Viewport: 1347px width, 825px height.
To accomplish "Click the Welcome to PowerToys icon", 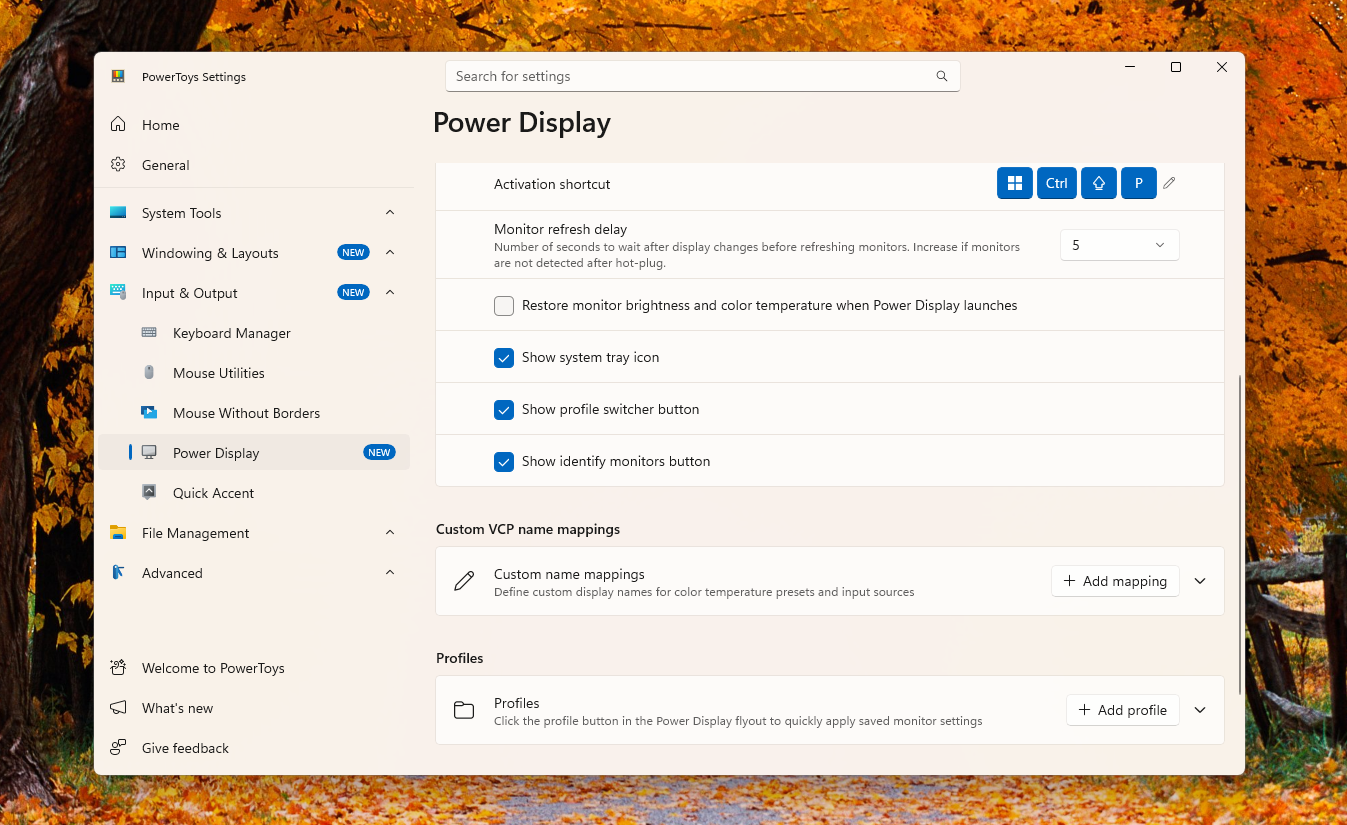I will (x=118, y=668).
